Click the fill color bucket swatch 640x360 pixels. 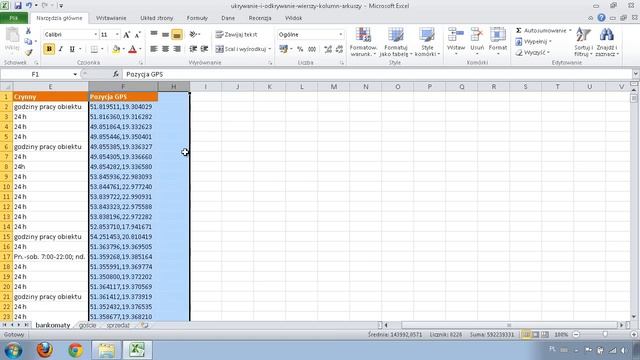point(116,49)
